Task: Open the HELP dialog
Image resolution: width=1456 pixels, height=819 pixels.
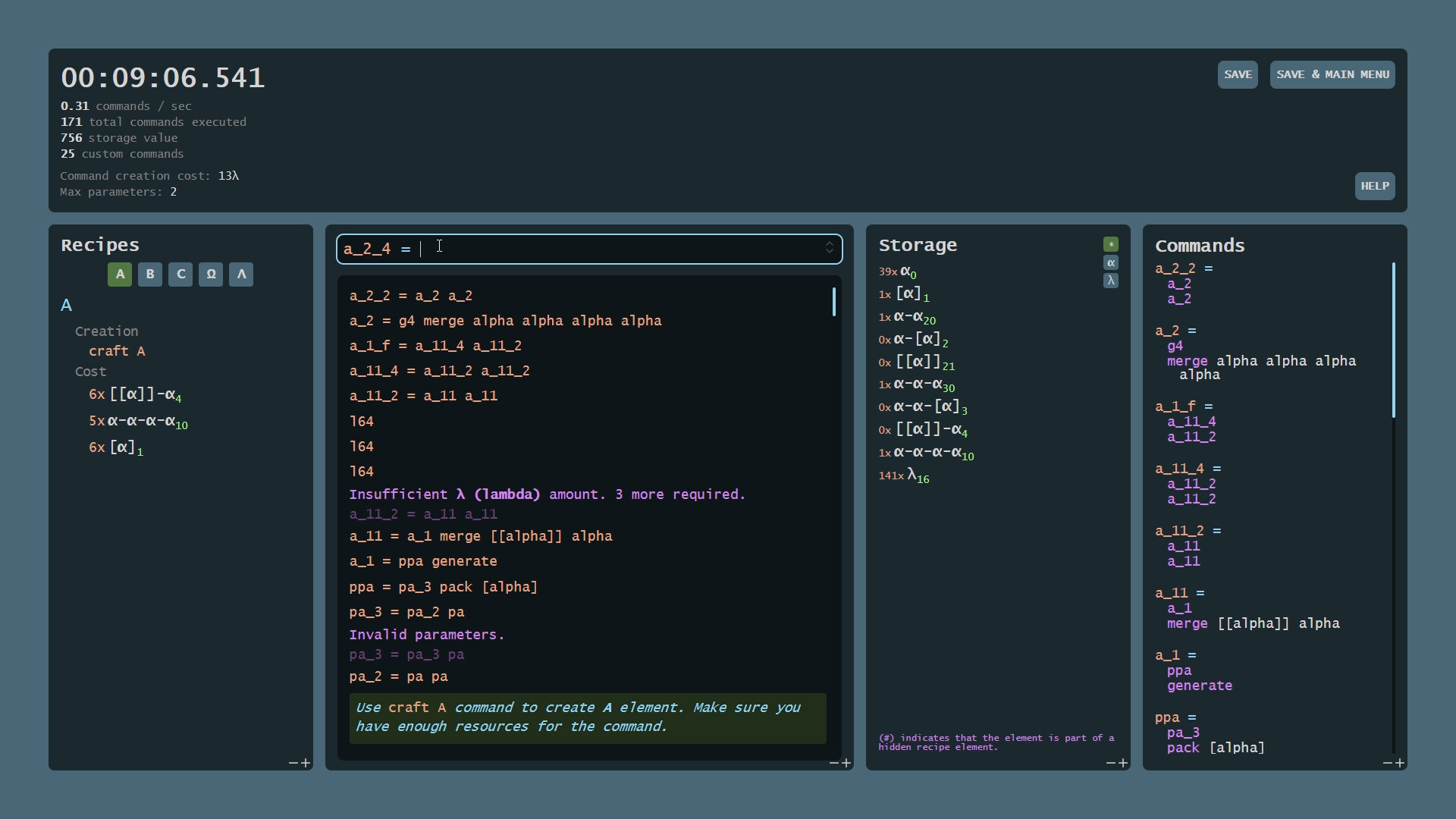Action: pyautogui.click(x=1375, y=186)
